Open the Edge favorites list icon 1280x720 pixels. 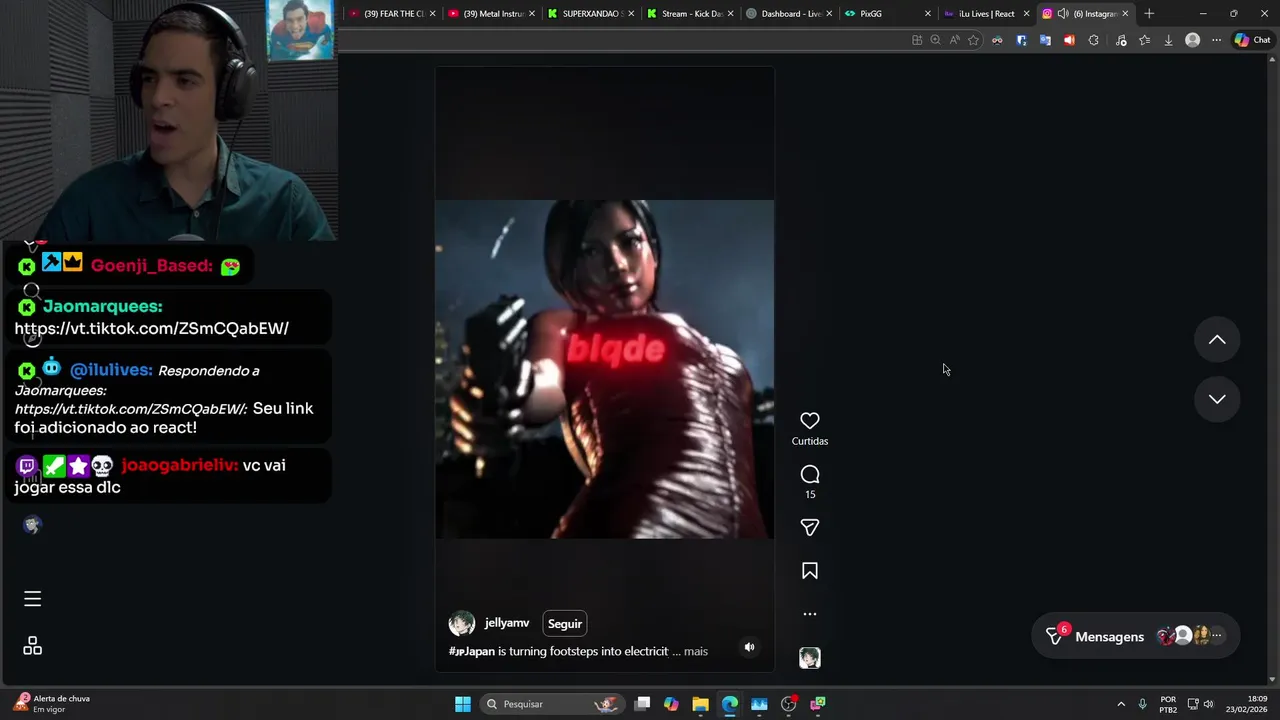point(1144,40)
